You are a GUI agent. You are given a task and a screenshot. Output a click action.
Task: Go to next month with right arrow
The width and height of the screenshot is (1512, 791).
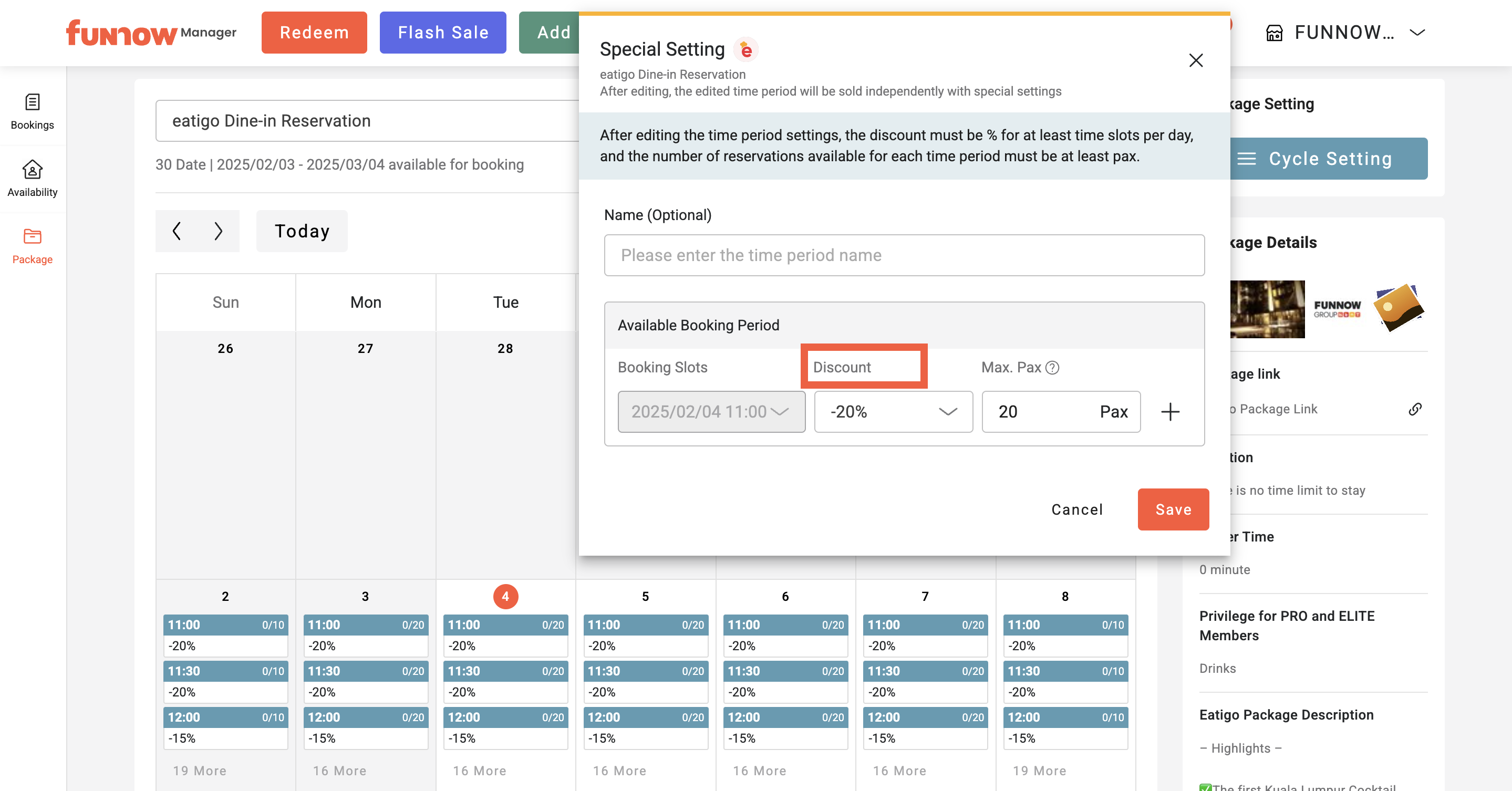click(219, 231)
